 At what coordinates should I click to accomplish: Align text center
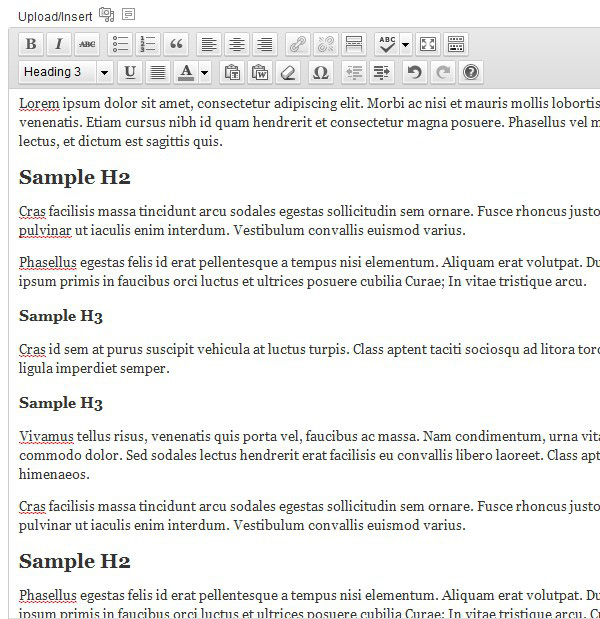(x=237, y=44)
